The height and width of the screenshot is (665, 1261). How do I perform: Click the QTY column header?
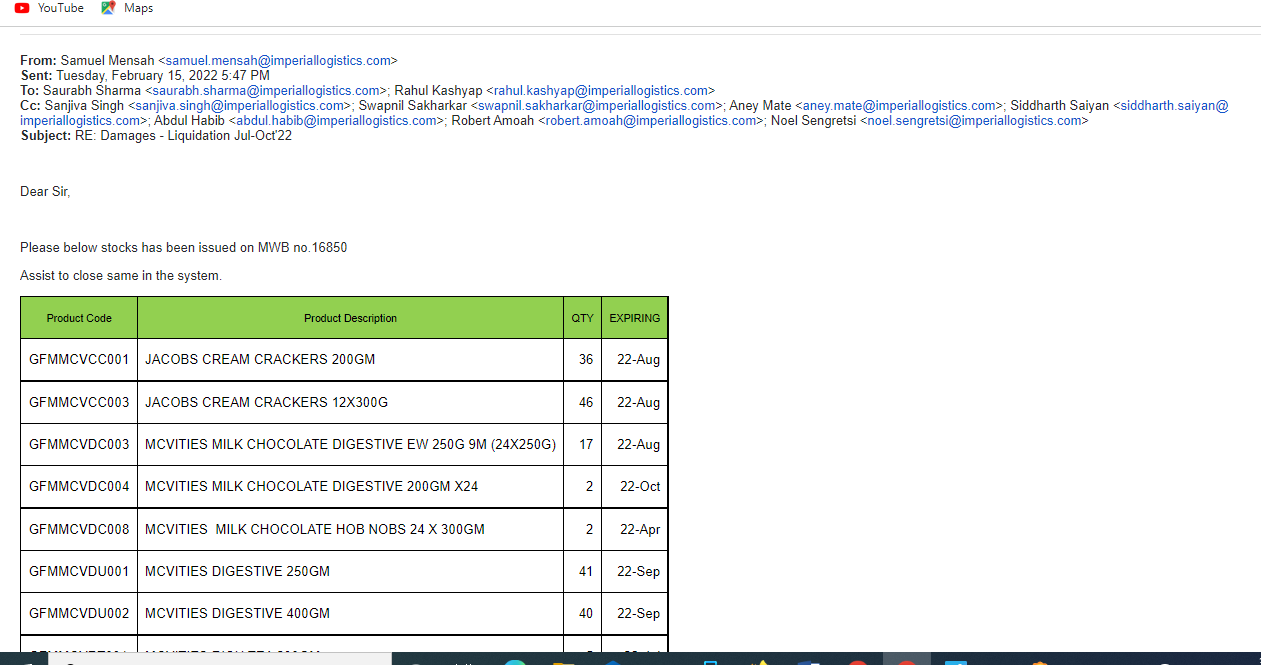583,318
